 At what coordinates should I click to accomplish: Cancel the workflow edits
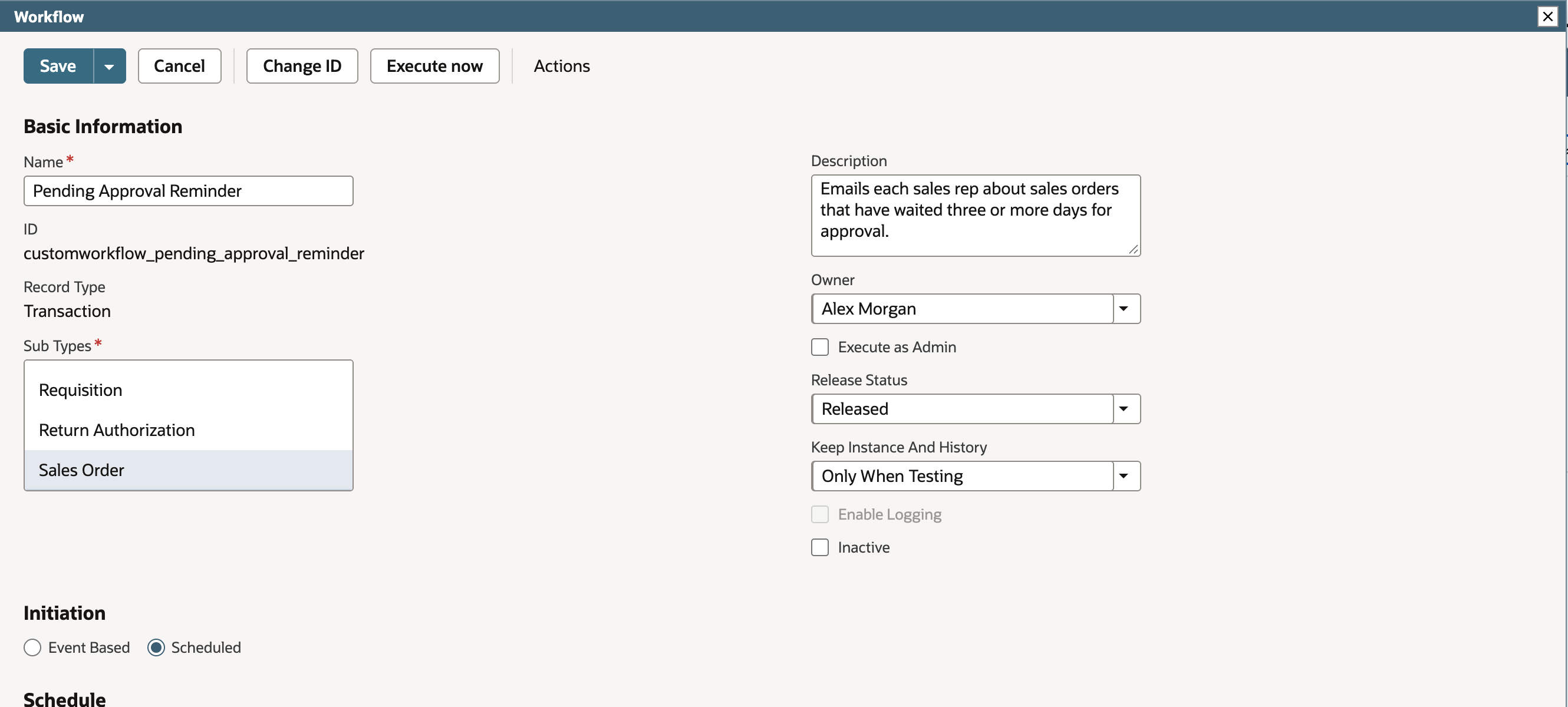(x=180, y=66)
